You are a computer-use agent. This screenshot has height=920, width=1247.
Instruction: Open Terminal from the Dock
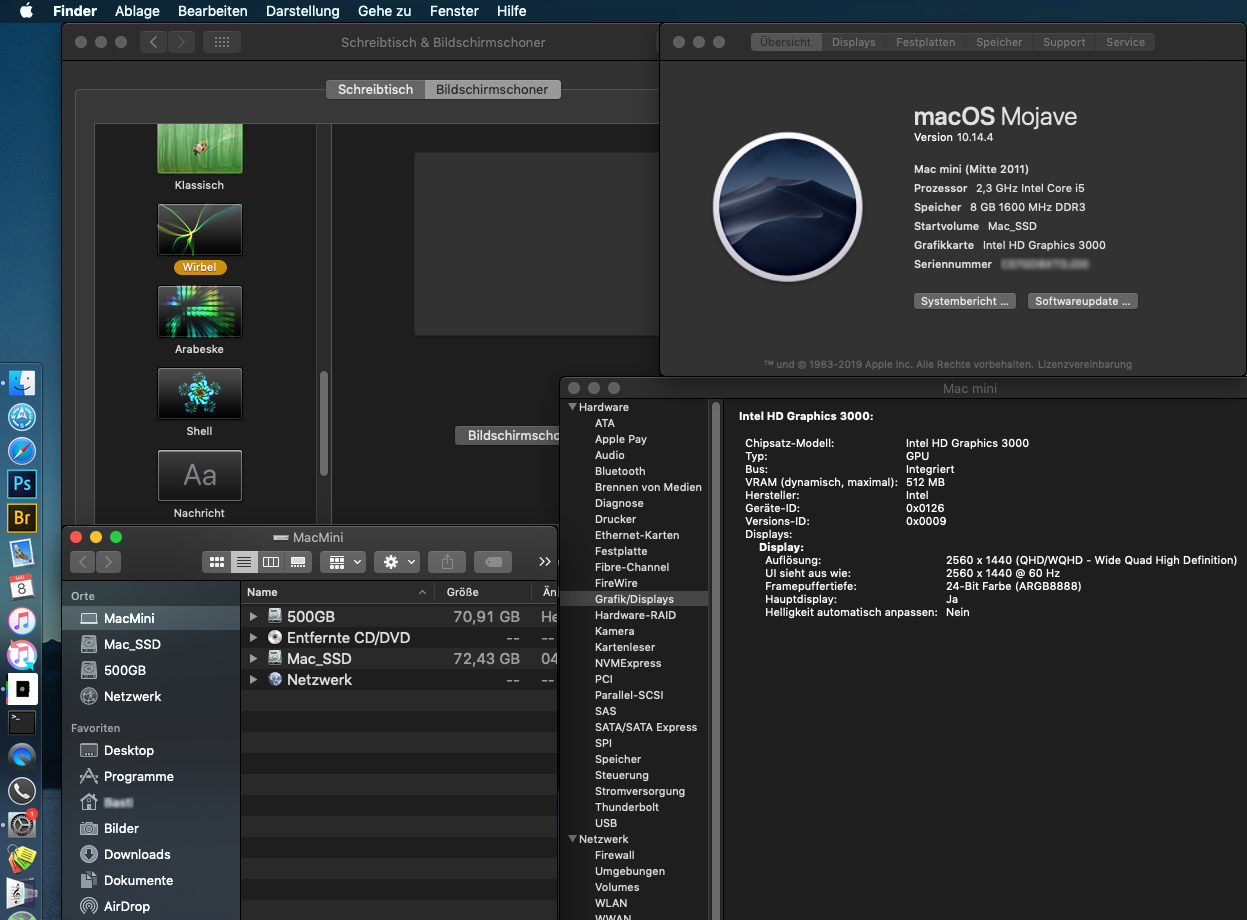pos(22,721)
